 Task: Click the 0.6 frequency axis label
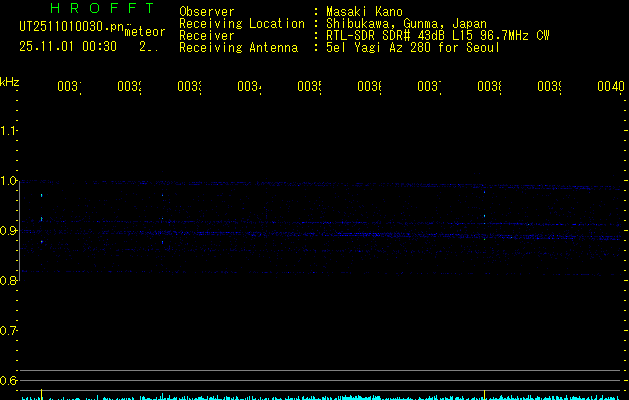point(9,381)
